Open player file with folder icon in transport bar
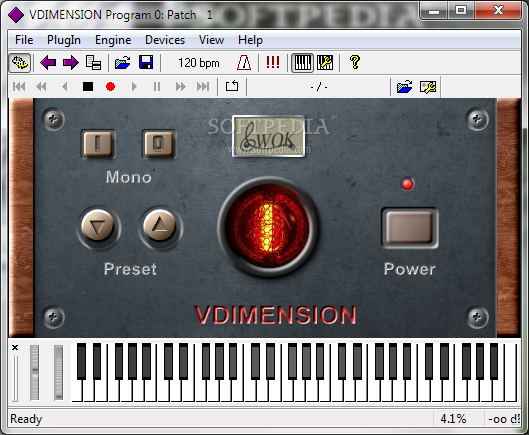 coord(405,87)
